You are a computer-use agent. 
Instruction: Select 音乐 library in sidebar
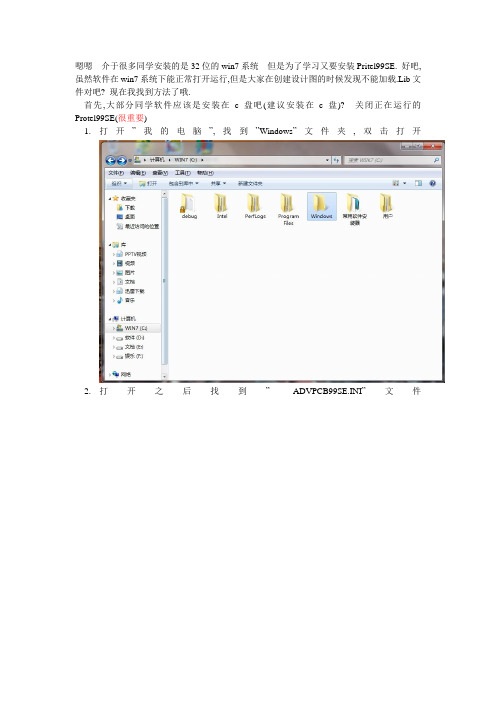point(126,300)
